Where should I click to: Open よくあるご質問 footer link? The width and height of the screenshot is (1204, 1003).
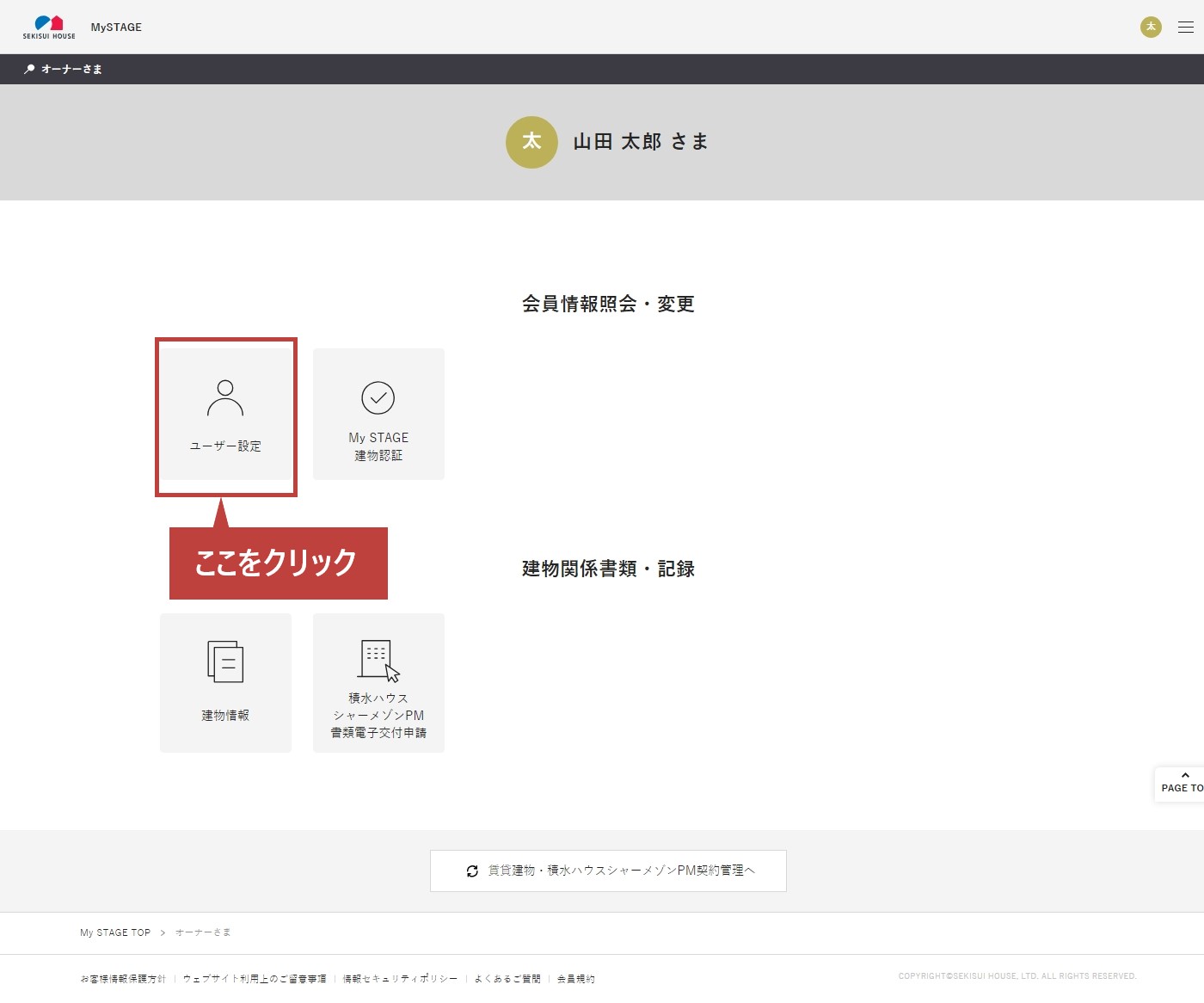[507, 979]
